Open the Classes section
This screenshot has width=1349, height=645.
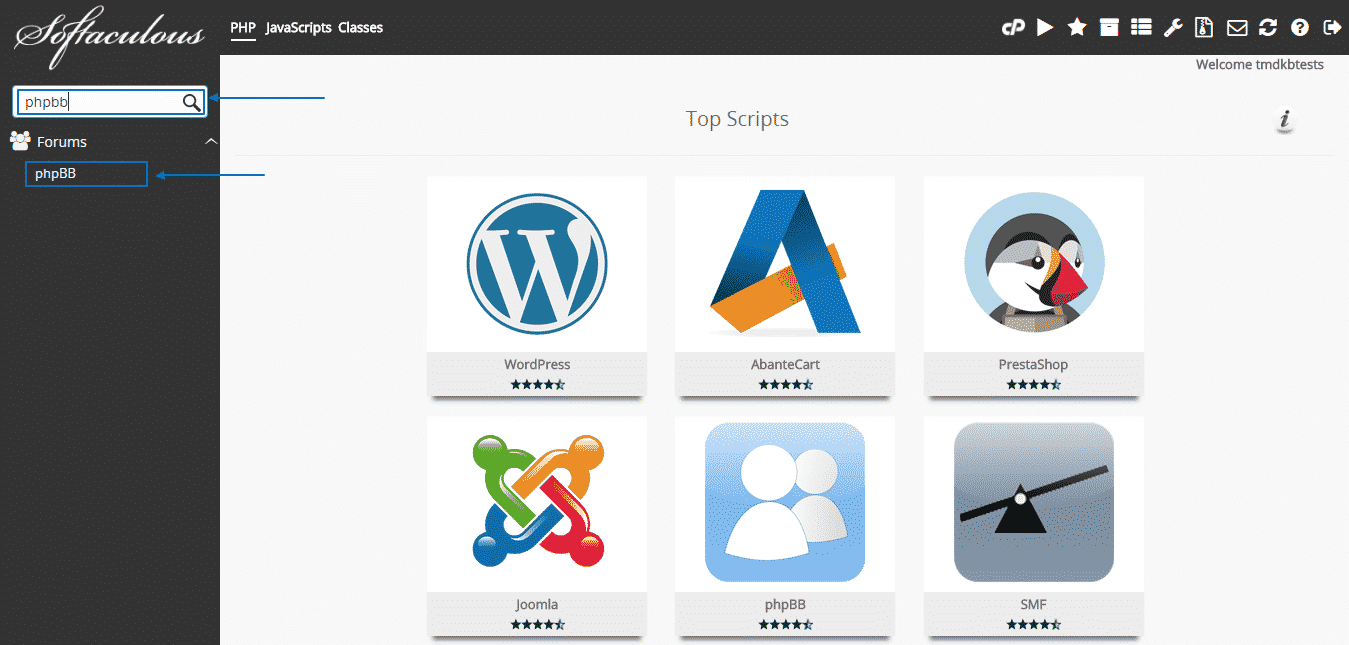360,27
